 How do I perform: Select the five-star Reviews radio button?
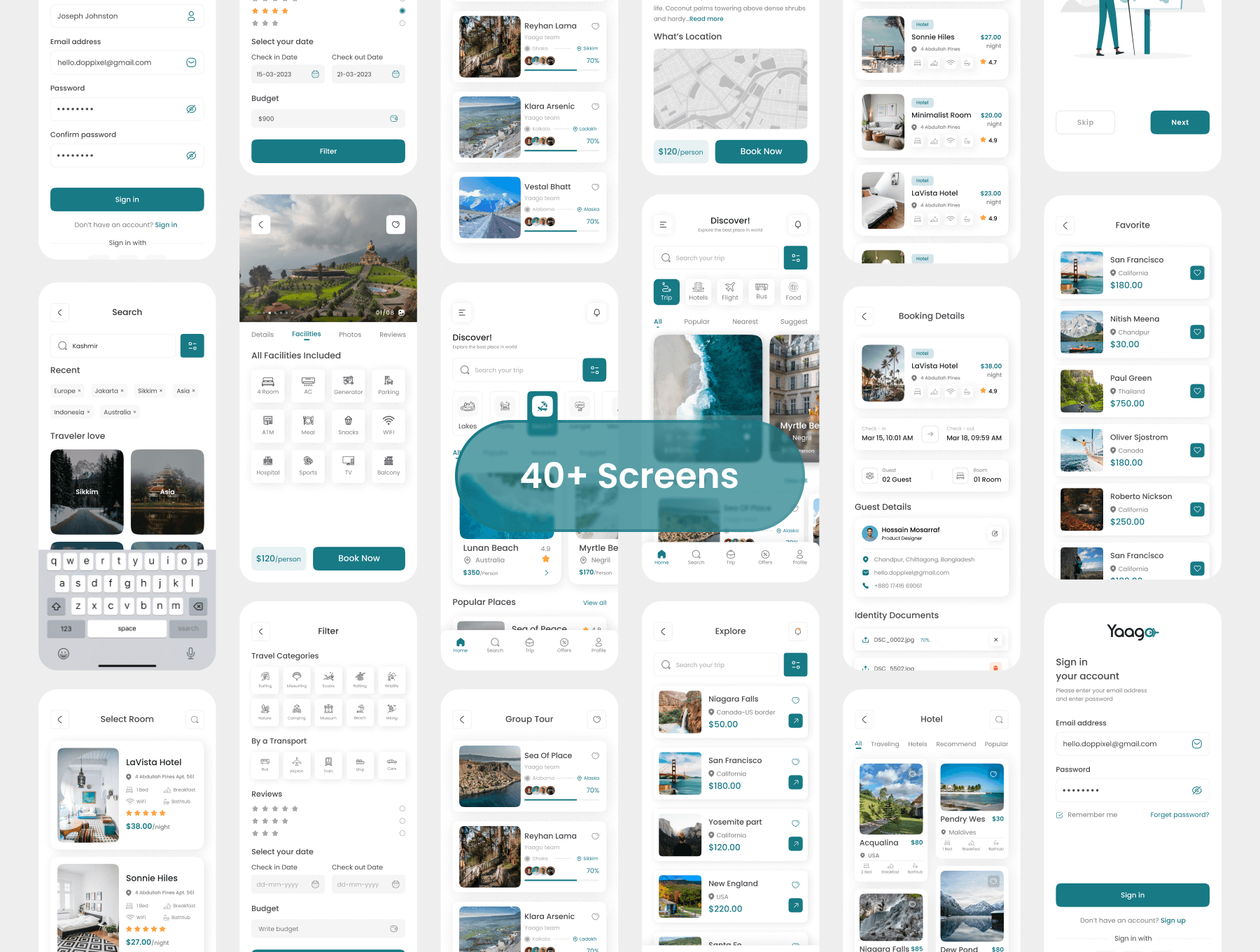[402, 808]
